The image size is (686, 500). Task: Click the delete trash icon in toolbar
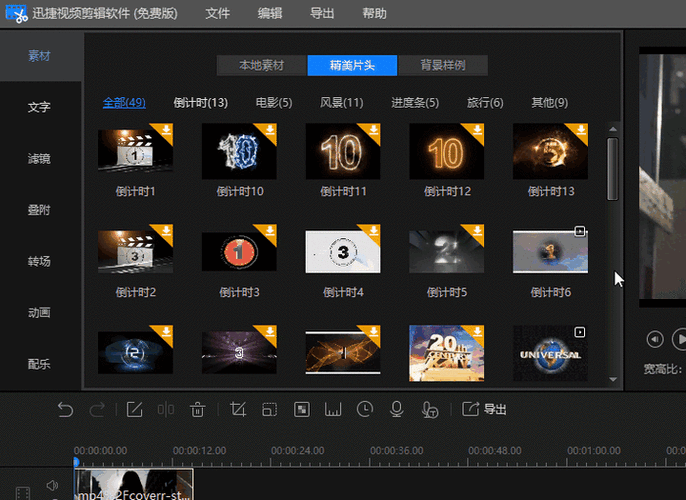(x=198, y=409)
